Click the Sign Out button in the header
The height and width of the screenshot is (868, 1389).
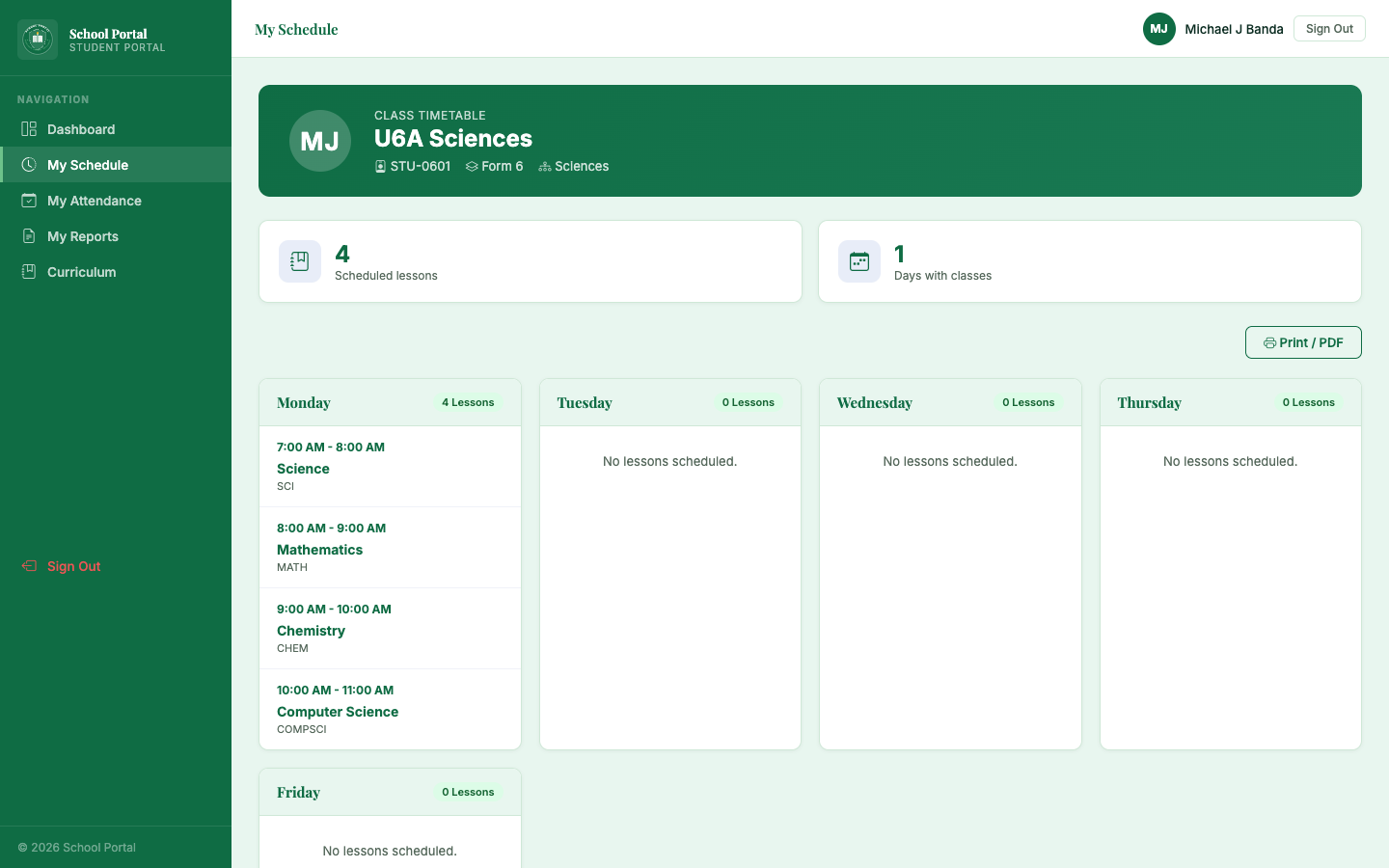[x=1328, y=28]
